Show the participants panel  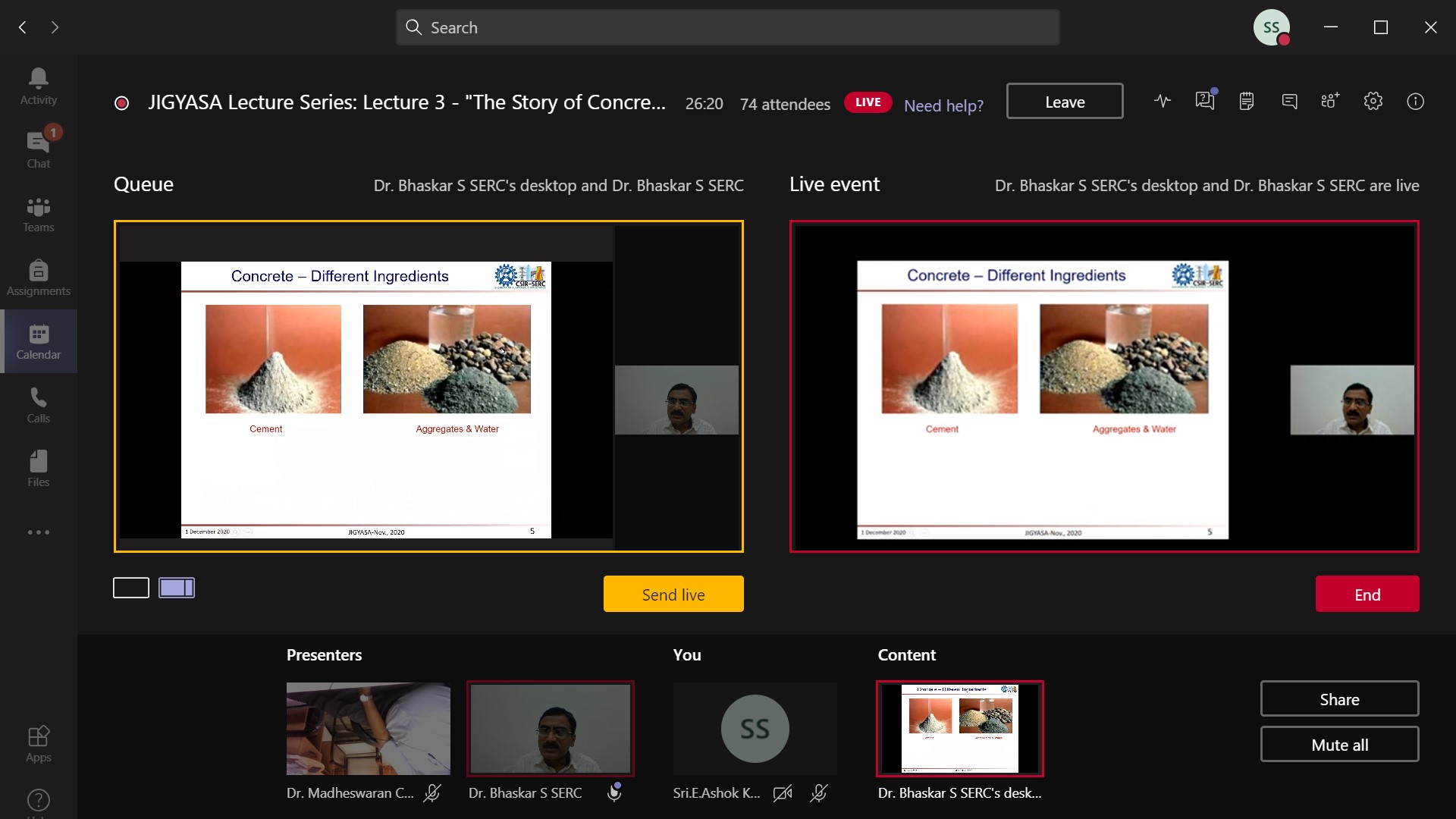pyautogui.click(x=1330, y=101)
